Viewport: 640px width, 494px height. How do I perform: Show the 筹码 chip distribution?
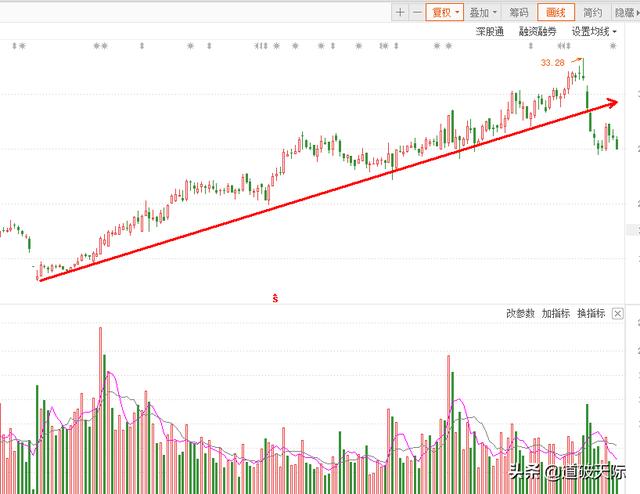tap(518, 13)
